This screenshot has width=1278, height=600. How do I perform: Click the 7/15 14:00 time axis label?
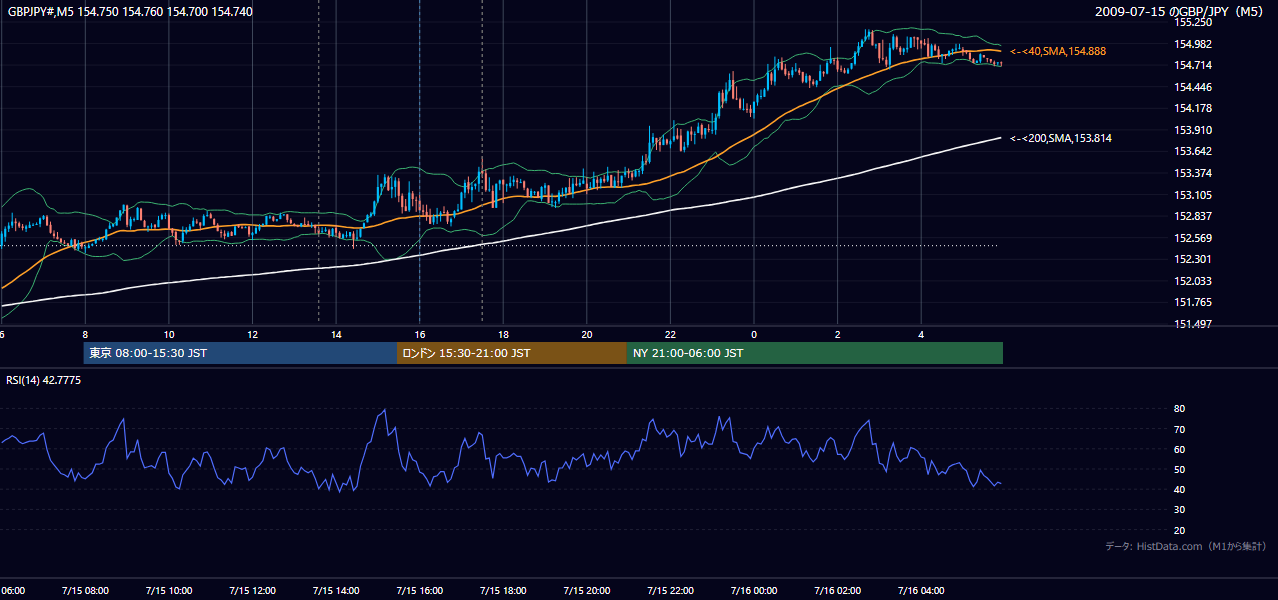point(336,590)
